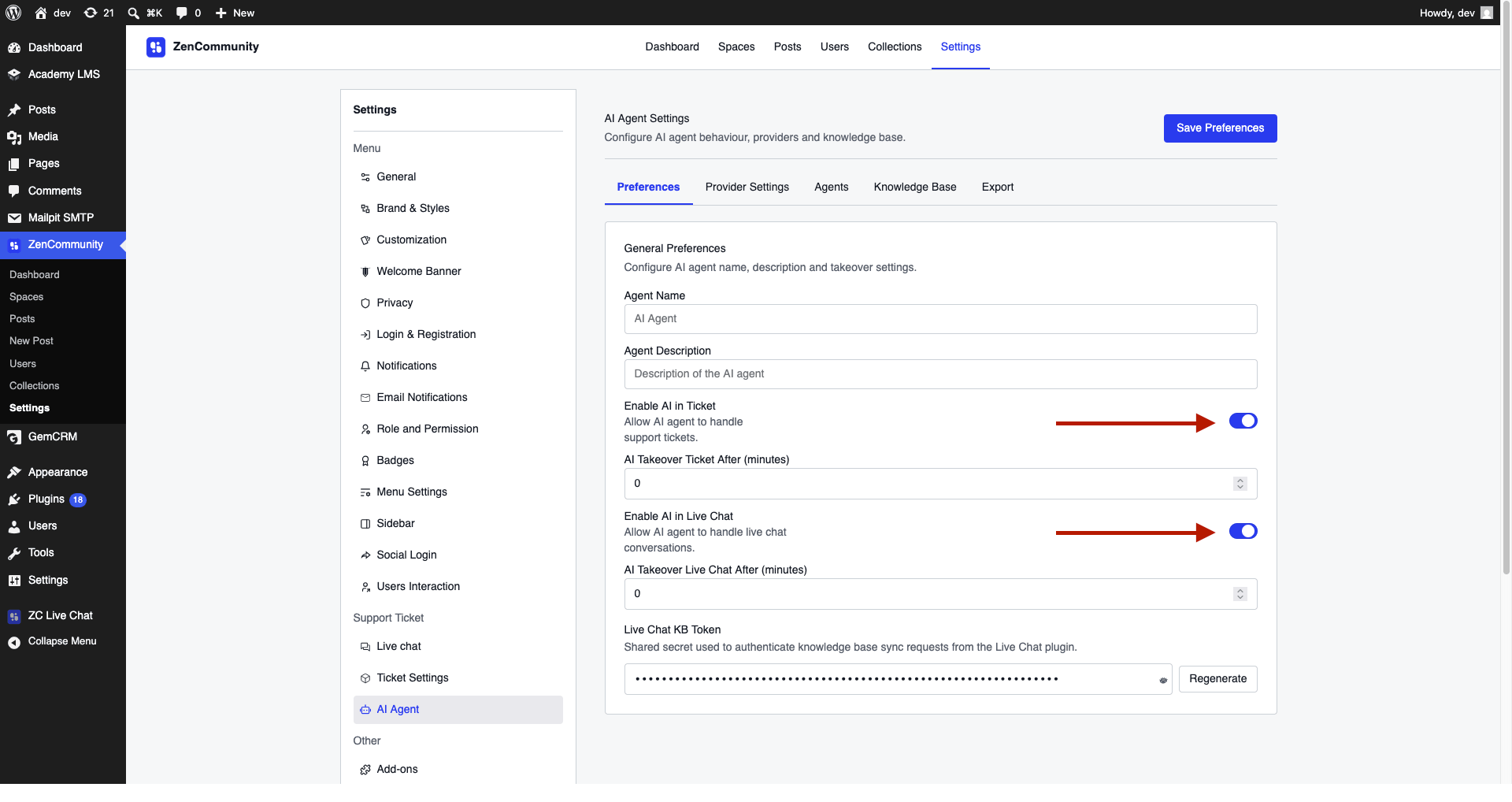Click the WordPress Dashboard gauge icon
Screen dimensions: 1512x802
[x=14, y=47]
